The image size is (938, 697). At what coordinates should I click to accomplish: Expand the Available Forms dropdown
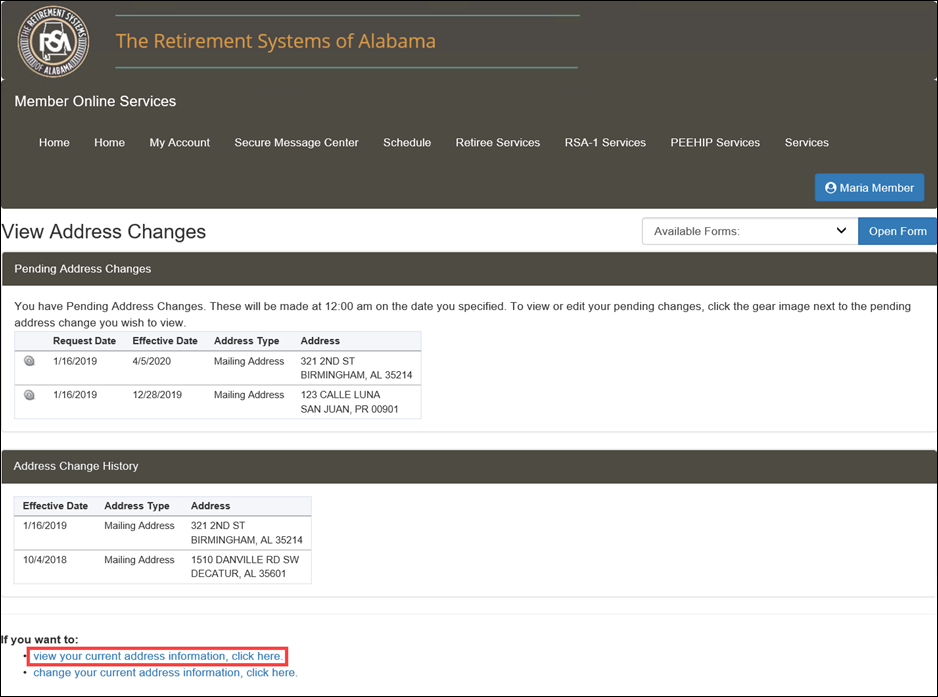749,231
